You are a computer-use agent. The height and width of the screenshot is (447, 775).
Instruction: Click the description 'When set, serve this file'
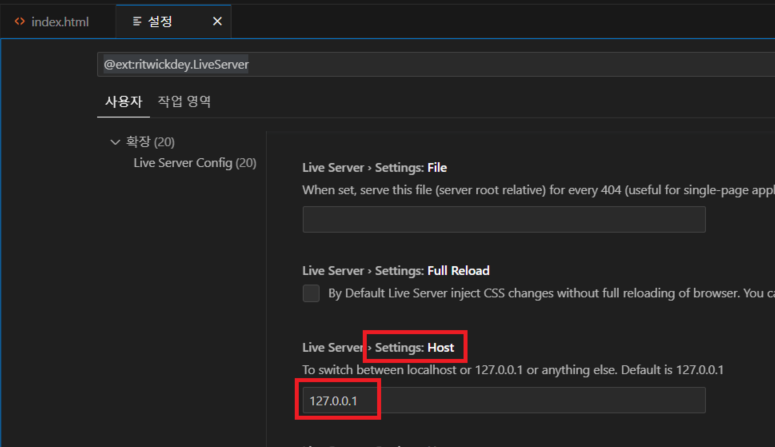[x=538, y=190]
